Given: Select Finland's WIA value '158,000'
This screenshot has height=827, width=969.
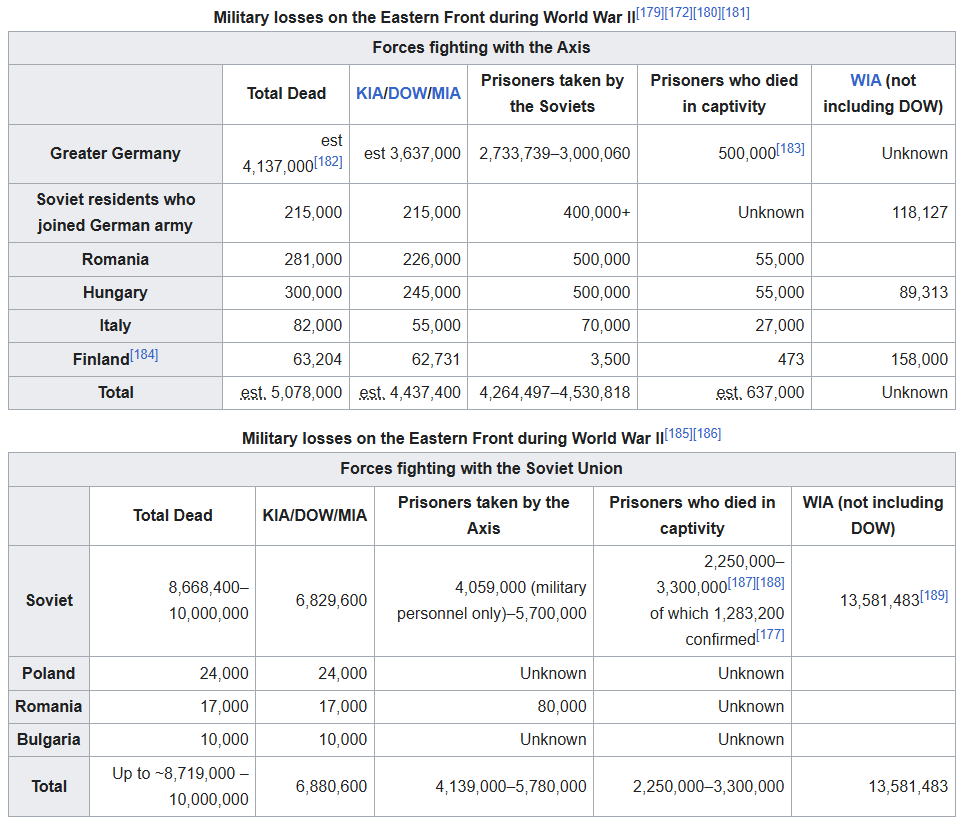Looking at the screenshot, I should tap(920, 360).
